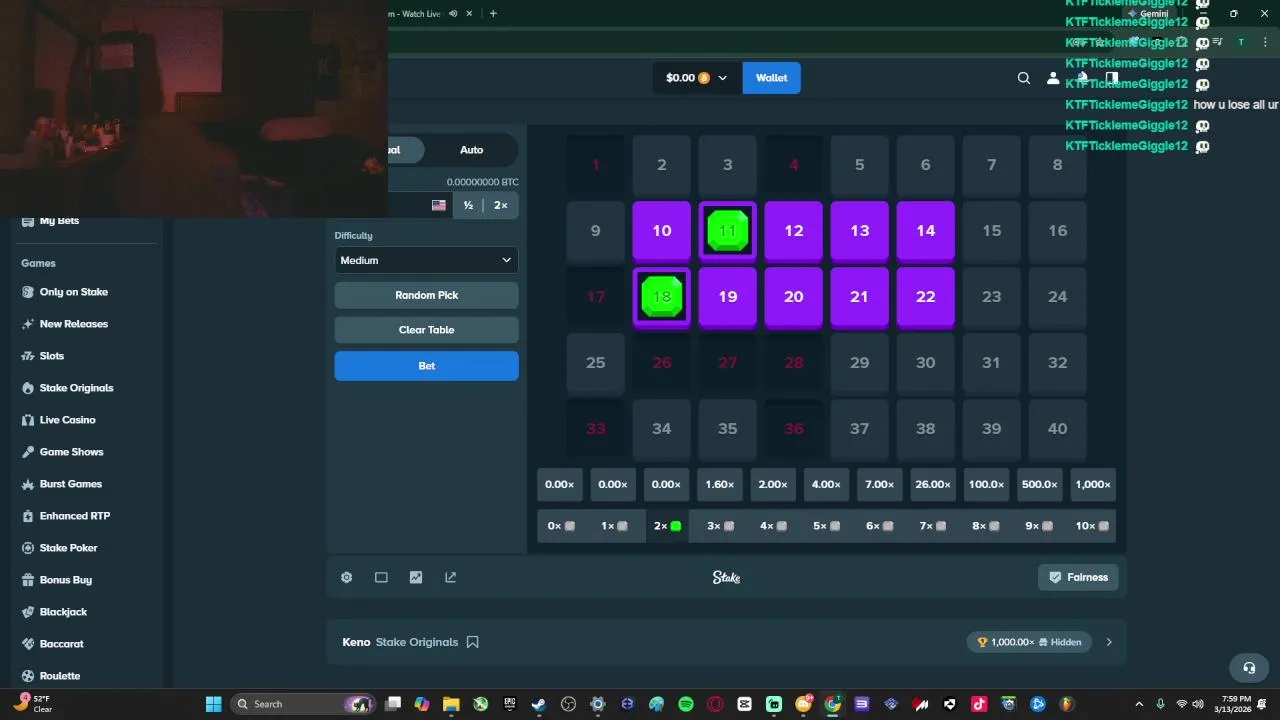Open the Stake Originals link beside Keno
Screen dimensions: 1280x720
[417, 642]
